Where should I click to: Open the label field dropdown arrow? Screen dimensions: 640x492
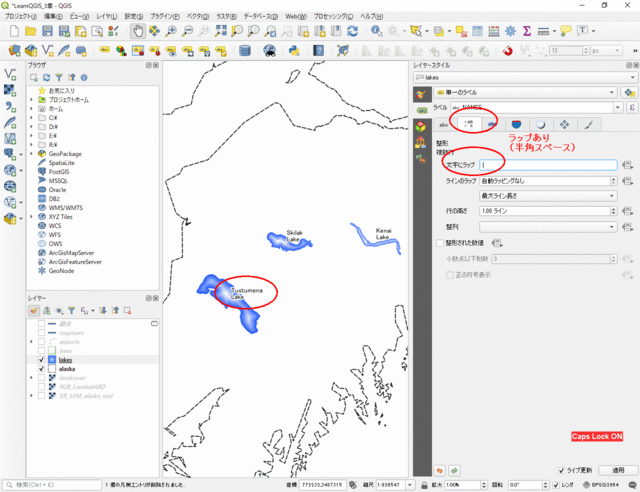click(x=618, y=107)
